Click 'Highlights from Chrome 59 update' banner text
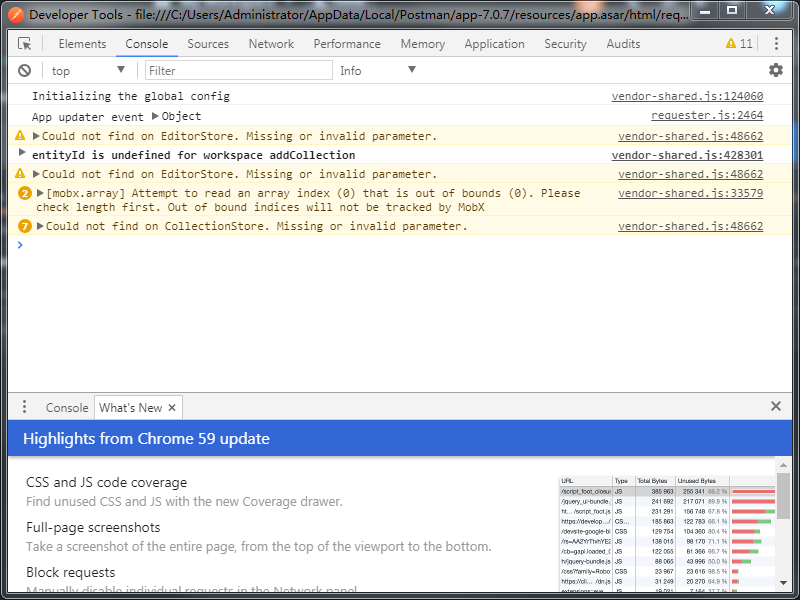 coord(146,439)
